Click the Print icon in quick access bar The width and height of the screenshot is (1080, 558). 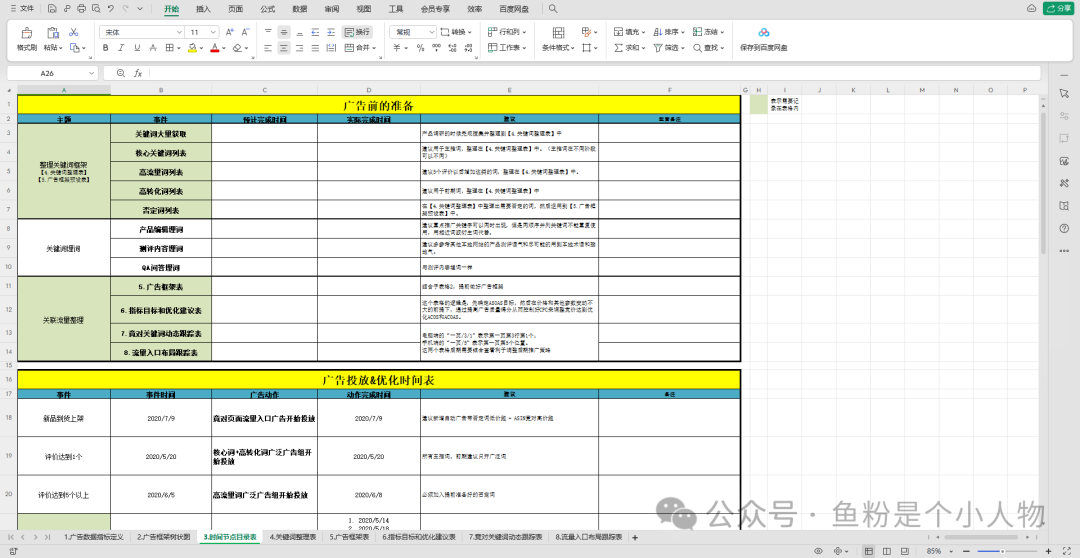coord(81,9)
